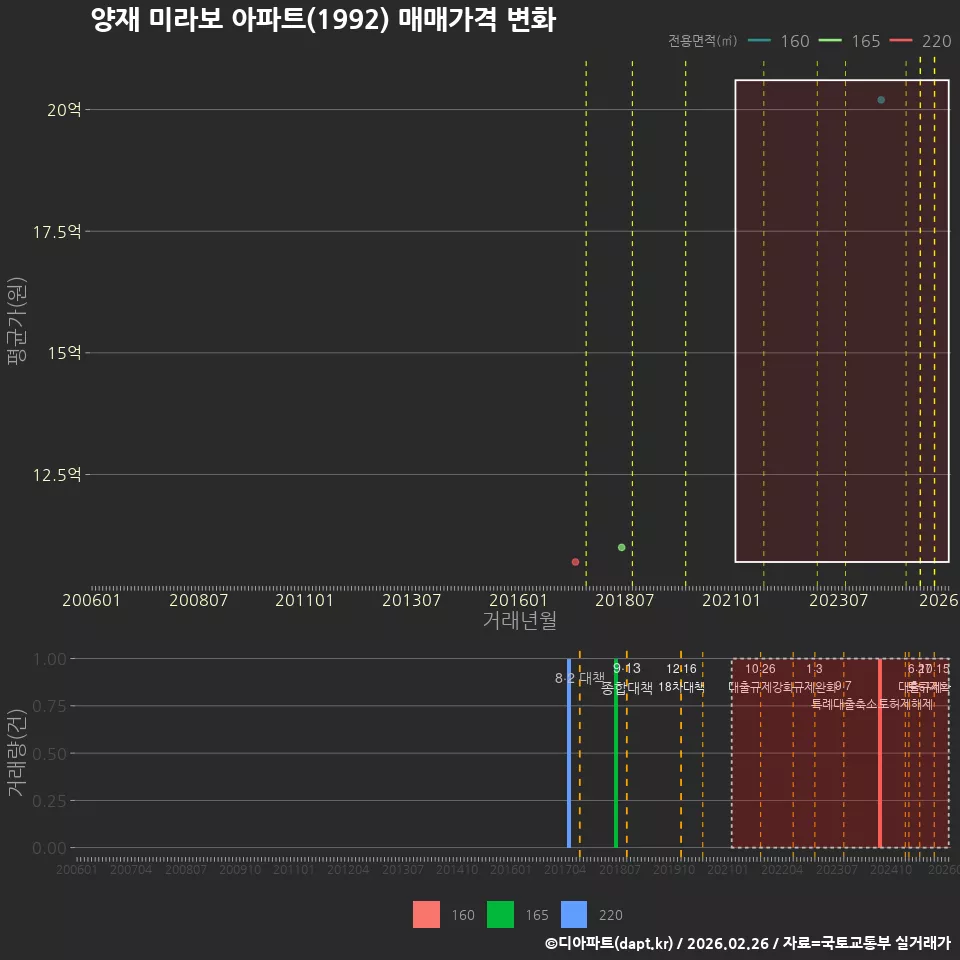
Task: Click the 201807 x-axis tick label
Action: [624, 601]
